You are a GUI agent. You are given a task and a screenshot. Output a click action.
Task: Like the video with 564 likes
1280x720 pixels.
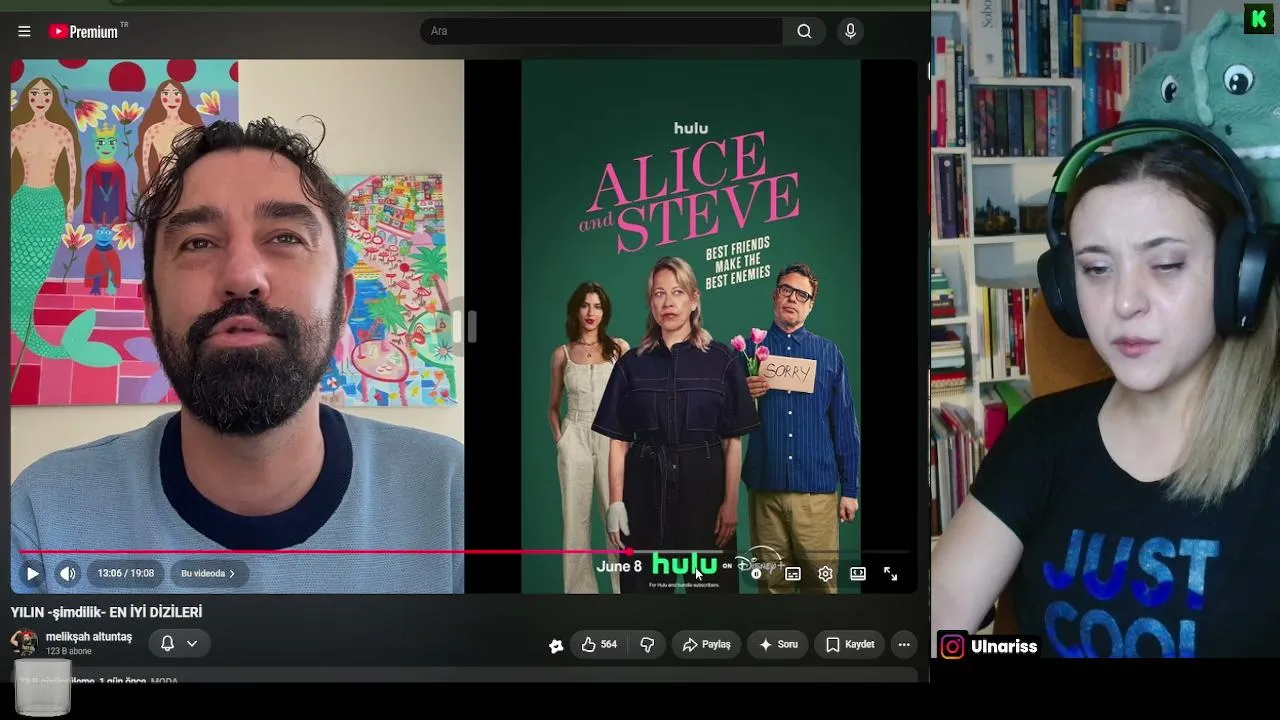pyautogui.click(x=598, y=645)
